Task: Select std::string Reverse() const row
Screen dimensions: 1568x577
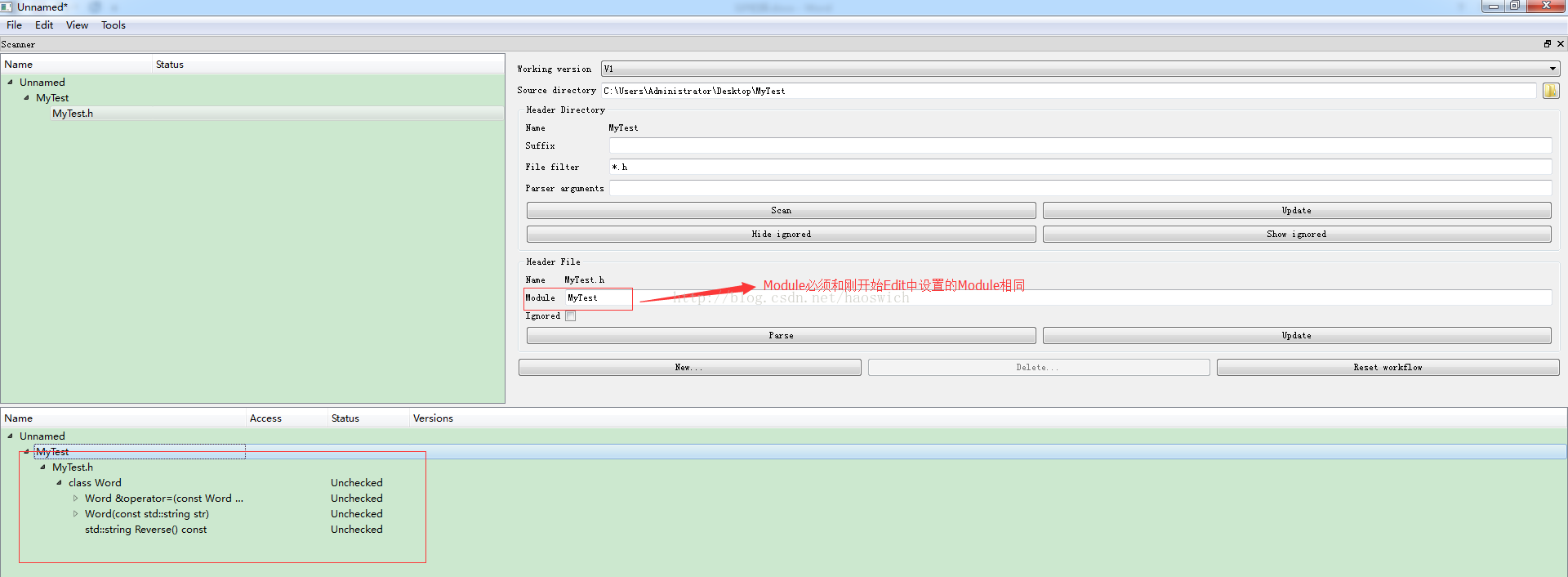Action: [x=145, y=530]
